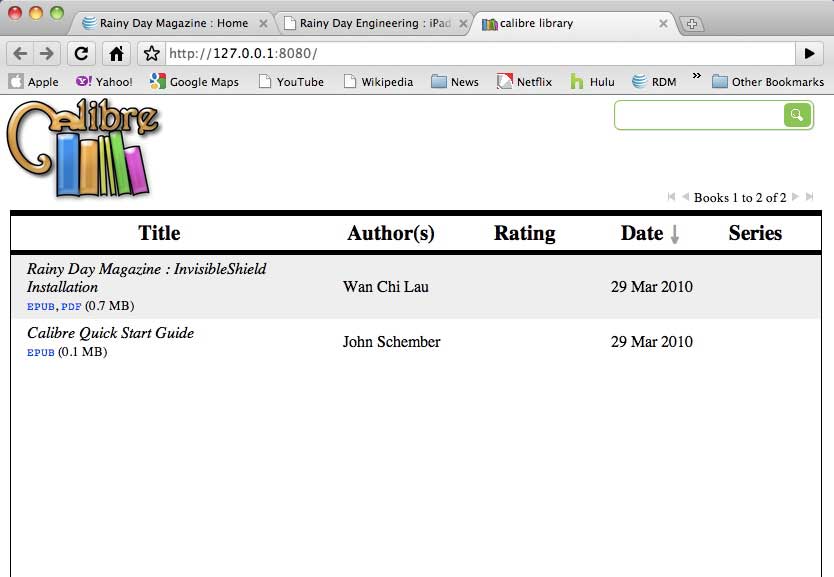Switch to Rainy Day Engineering : iPad tab
The image size is (834, 577).
click(x=375, y=23)
